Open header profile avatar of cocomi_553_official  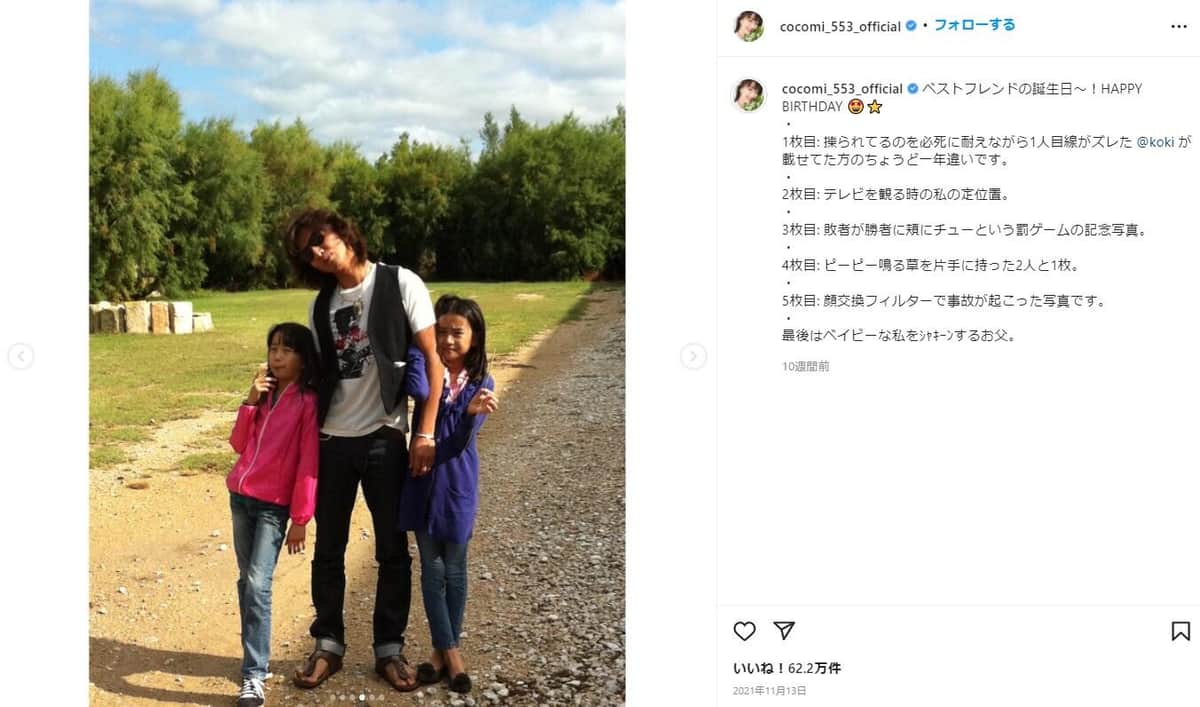(x=749, y=26)
